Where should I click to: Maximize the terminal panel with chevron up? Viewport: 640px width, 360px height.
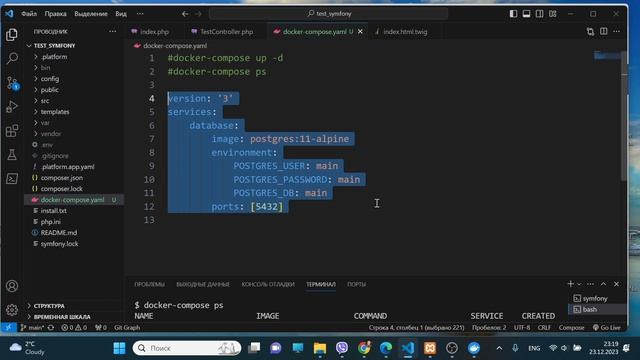click(603, 284)
